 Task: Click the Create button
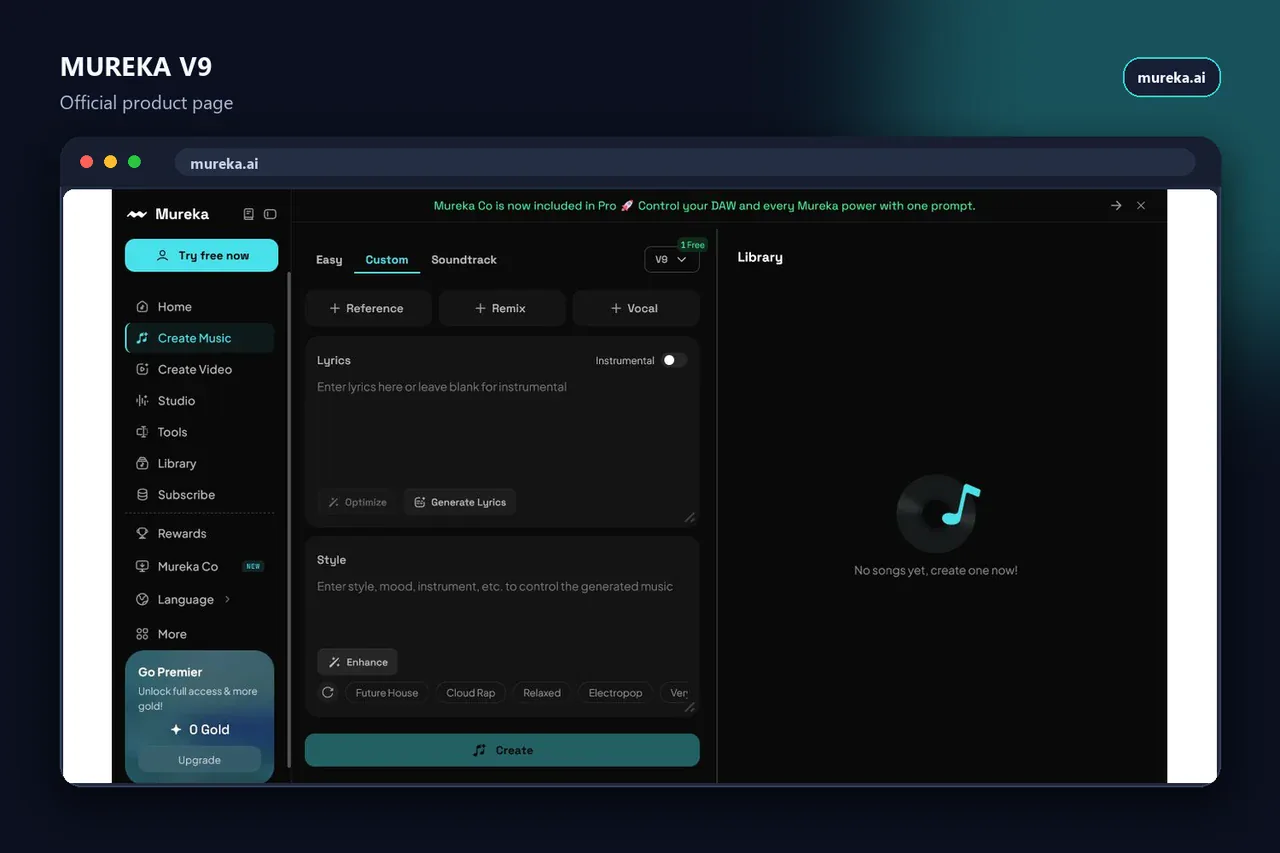[x=502, y=750]
